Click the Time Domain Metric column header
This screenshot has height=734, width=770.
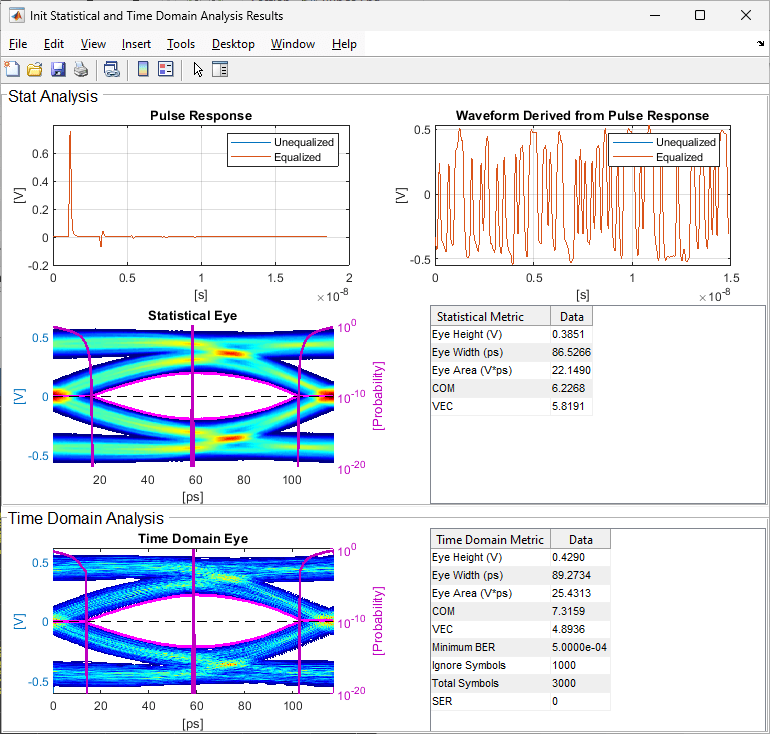[490, 539]
